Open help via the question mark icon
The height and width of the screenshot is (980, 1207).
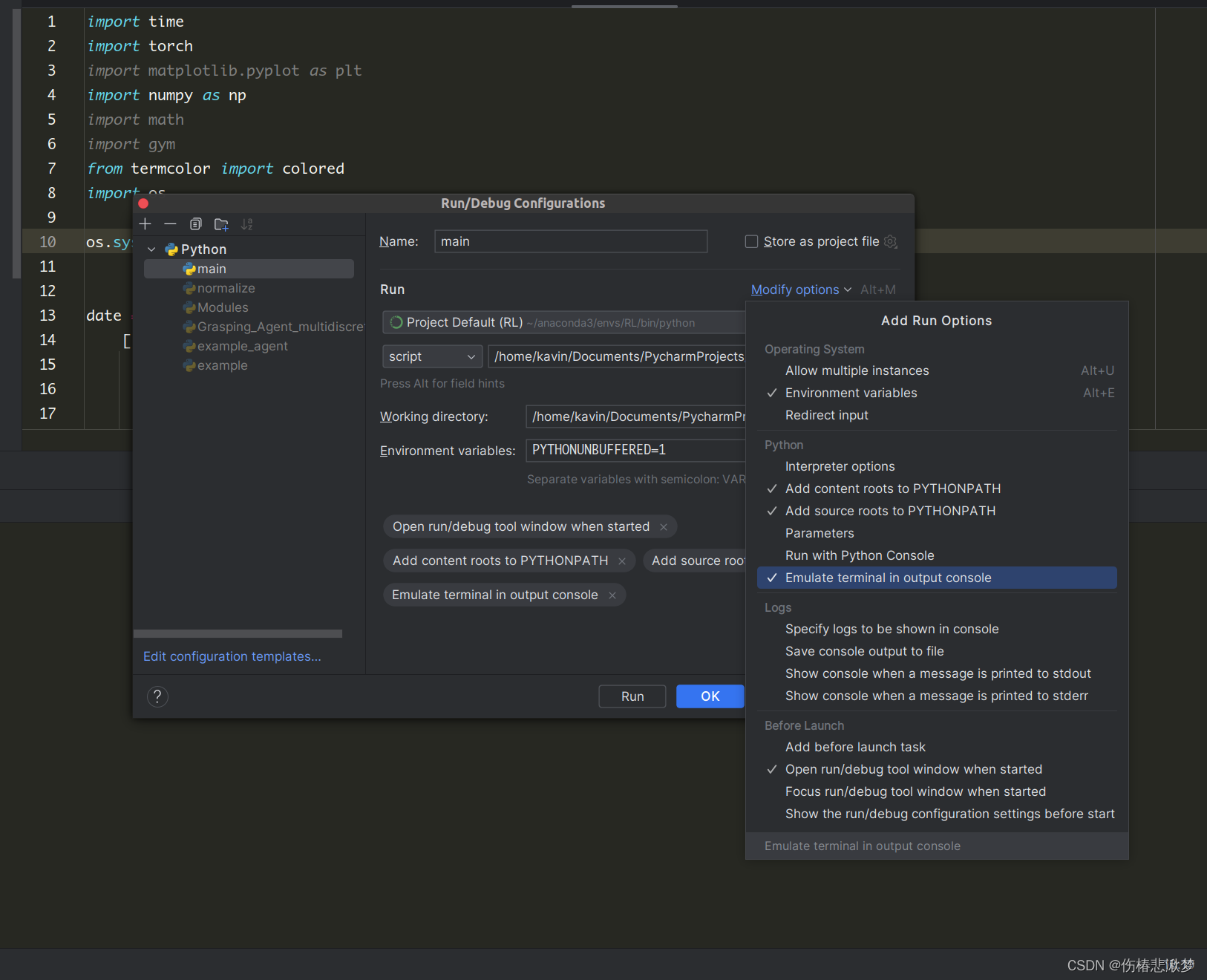(x=157, y=696)
